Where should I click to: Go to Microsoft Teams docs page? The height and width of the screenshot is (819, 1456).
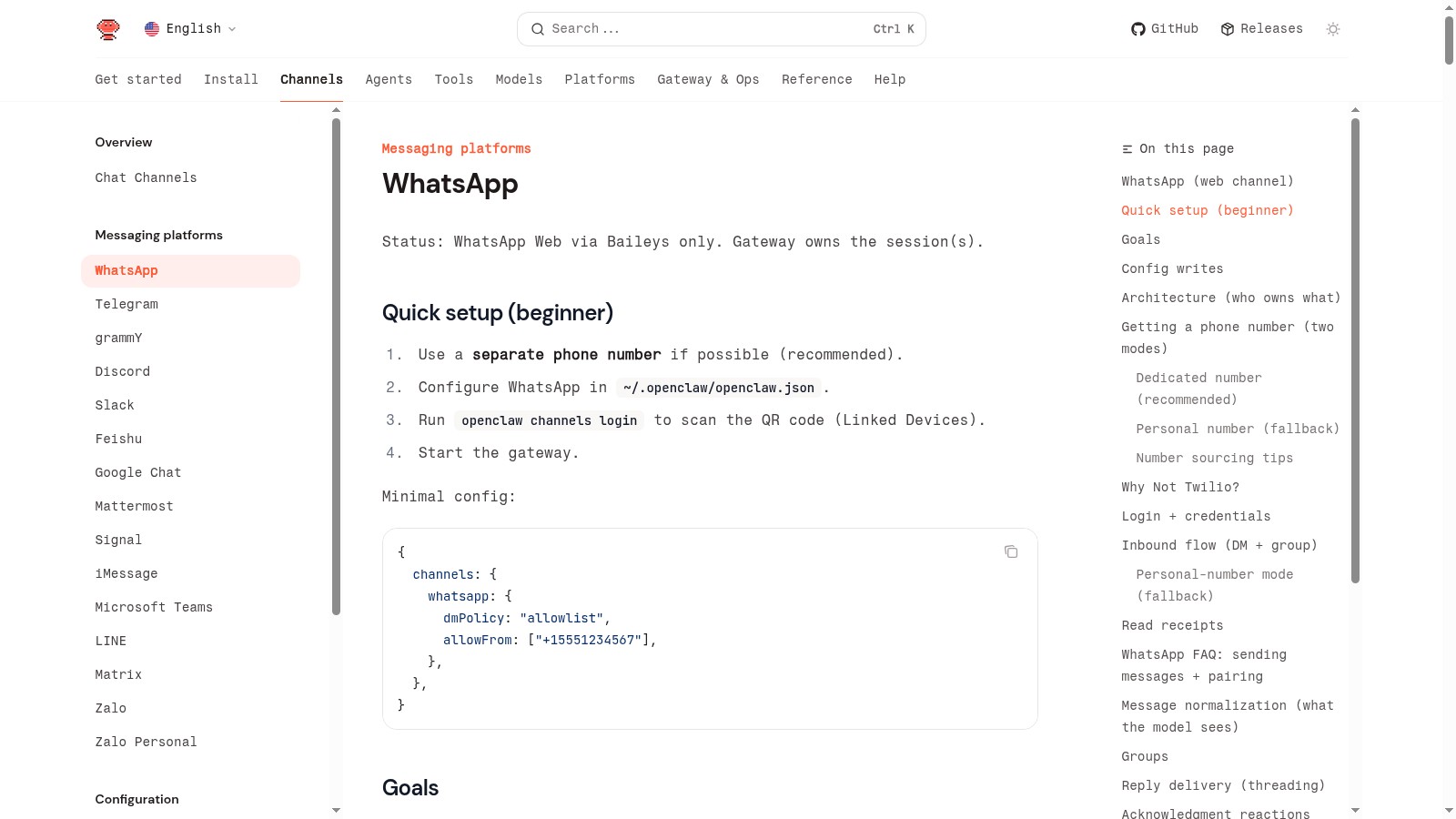(x=154, y=608)
